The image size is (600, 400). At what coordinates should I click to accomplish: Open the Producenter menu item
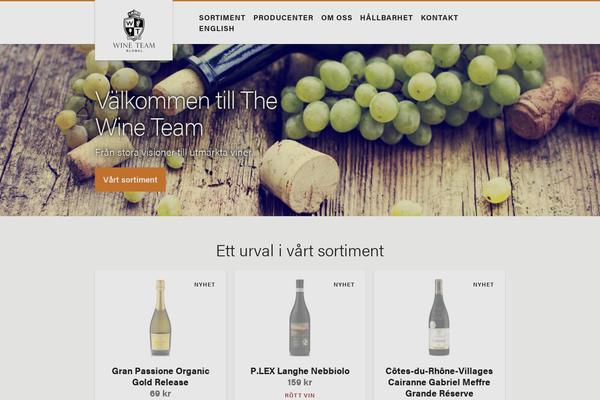[283, 18]
